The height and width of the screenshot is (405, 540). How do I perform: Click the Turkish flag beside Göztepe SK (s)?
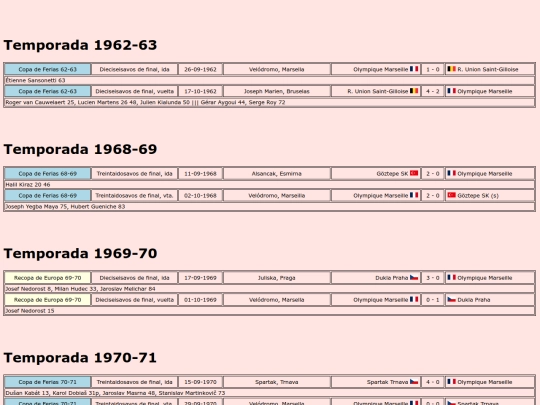pyautogui.click(x=451, y=195)
